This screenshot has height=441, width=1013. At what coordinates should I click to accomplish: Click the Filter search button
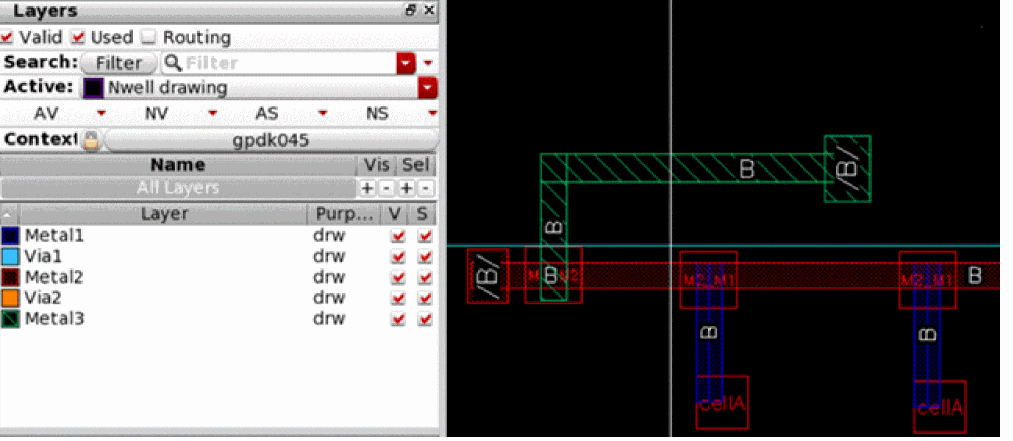tap(119, 63)
